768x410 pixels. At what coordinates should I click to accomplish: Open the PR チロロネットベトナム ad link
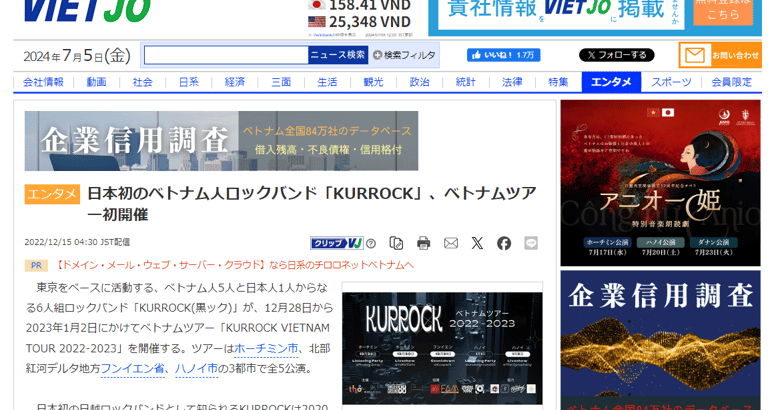click(x=234, y=265)
